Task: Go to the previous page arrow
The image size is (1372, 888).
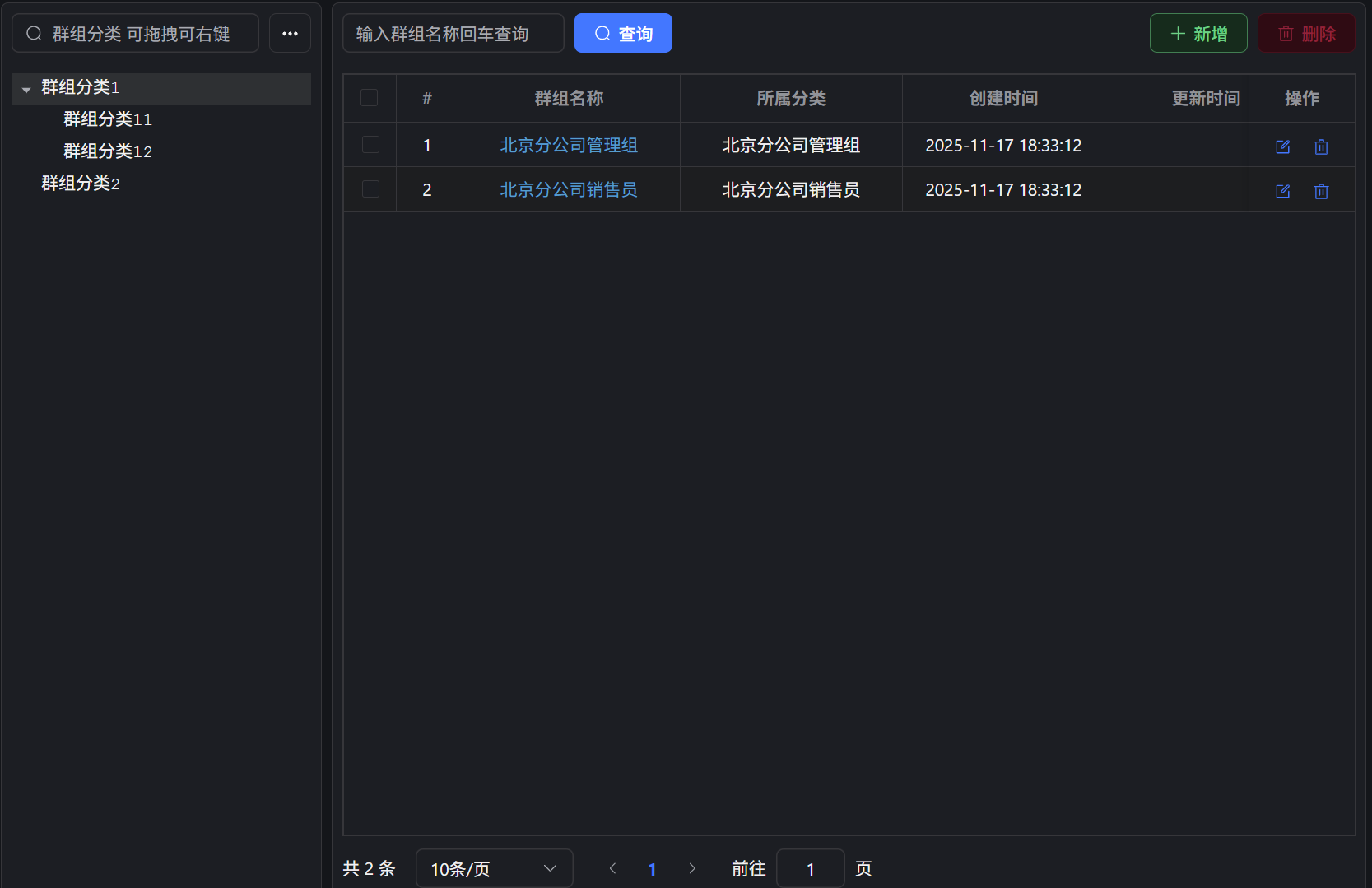Action: point(612,868)
